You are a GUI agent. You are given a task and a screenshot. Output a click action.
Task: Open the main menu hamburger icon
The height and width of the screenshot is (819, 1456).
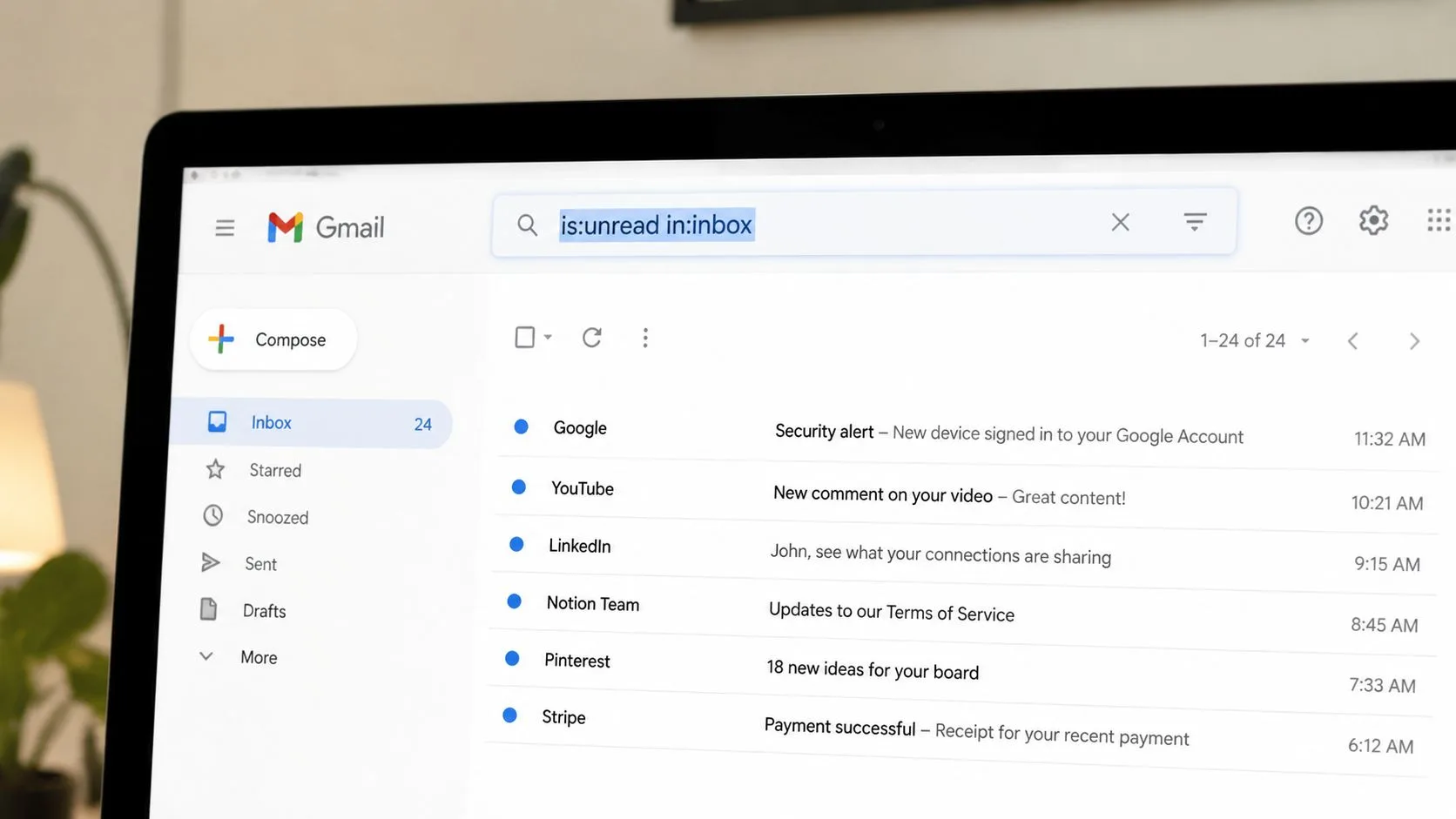225,228
